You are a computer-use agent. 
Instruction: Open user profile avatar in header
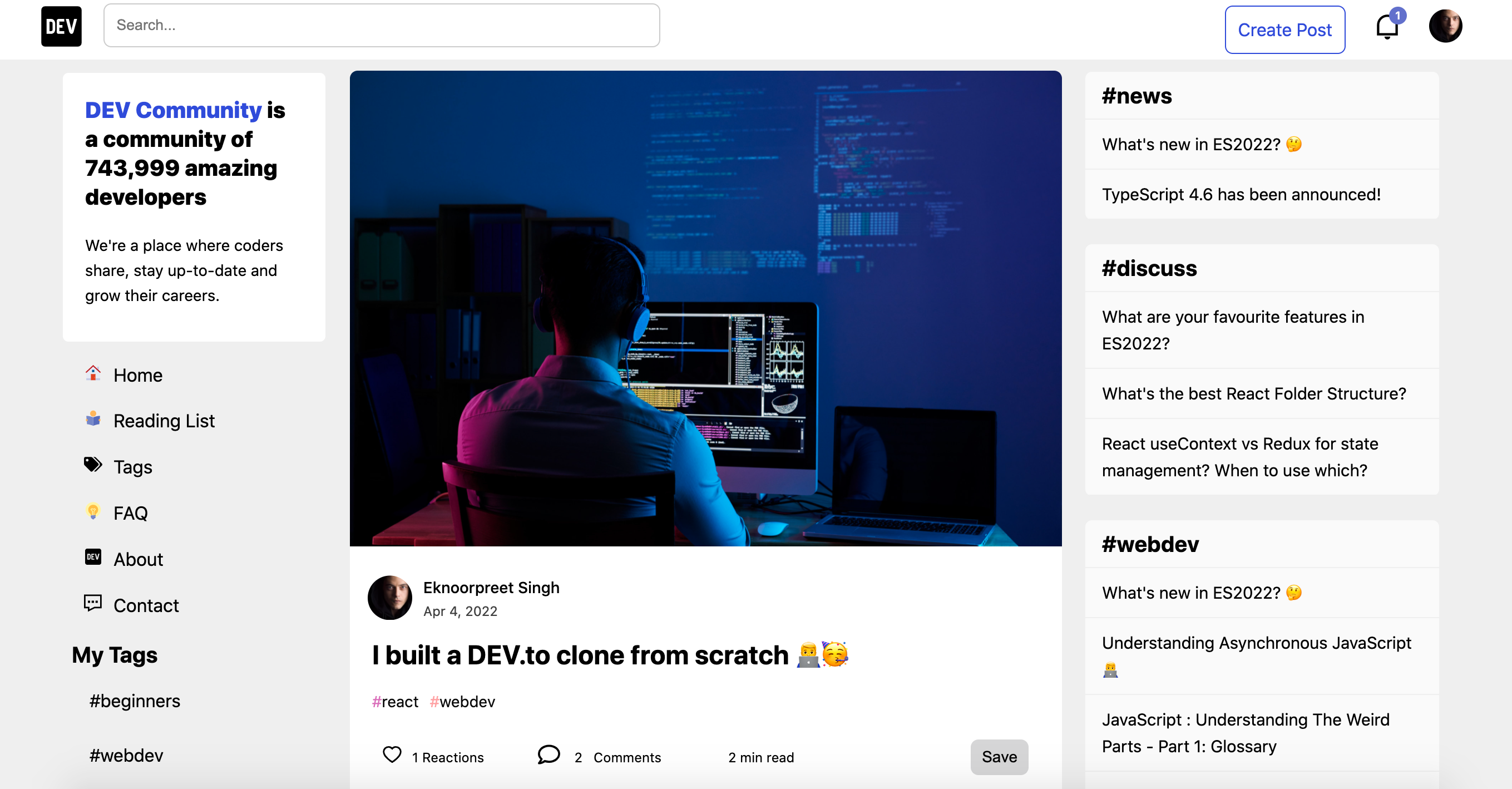(x=1445, y=26)
